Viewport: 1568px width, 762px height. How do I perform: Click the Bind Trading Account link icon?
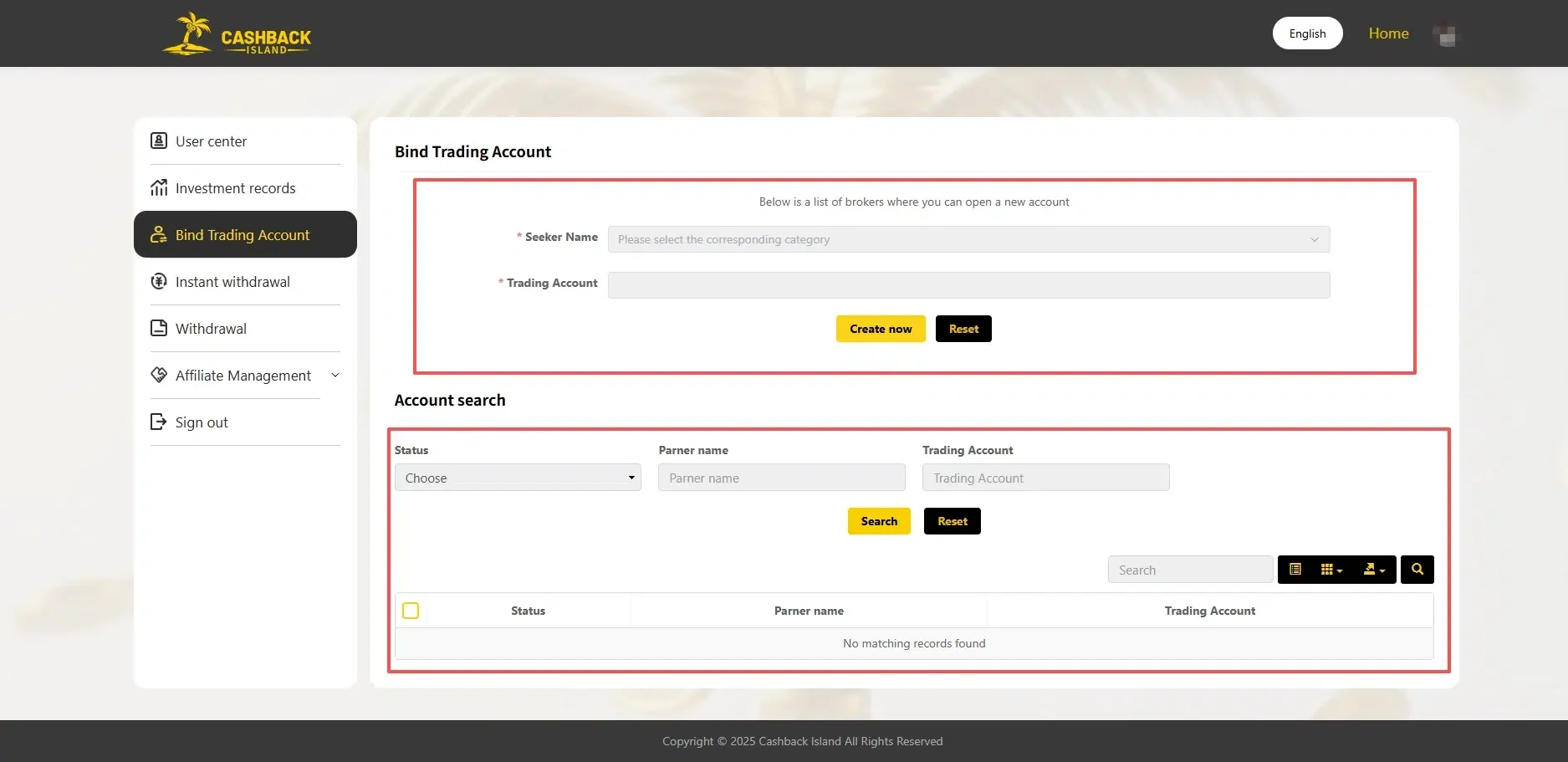click(159, 235)
